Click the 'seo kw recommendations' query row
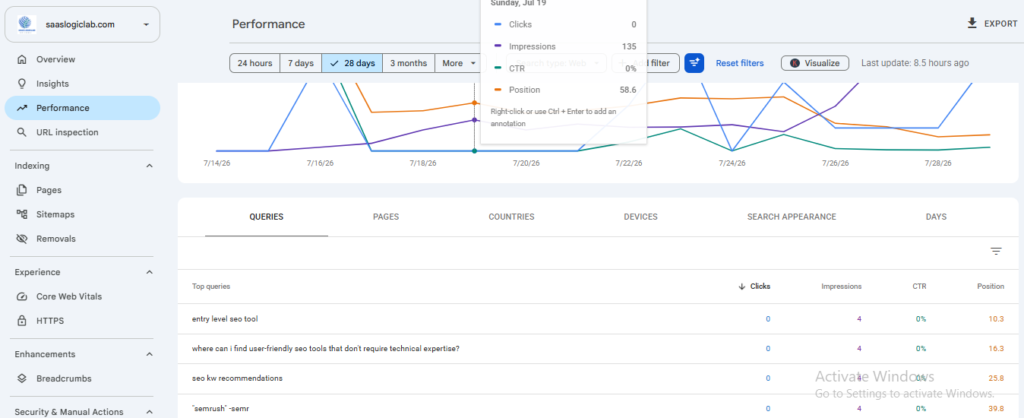Image resolution: width=1024 pixels, height=418 pixels. click(598, 378)
